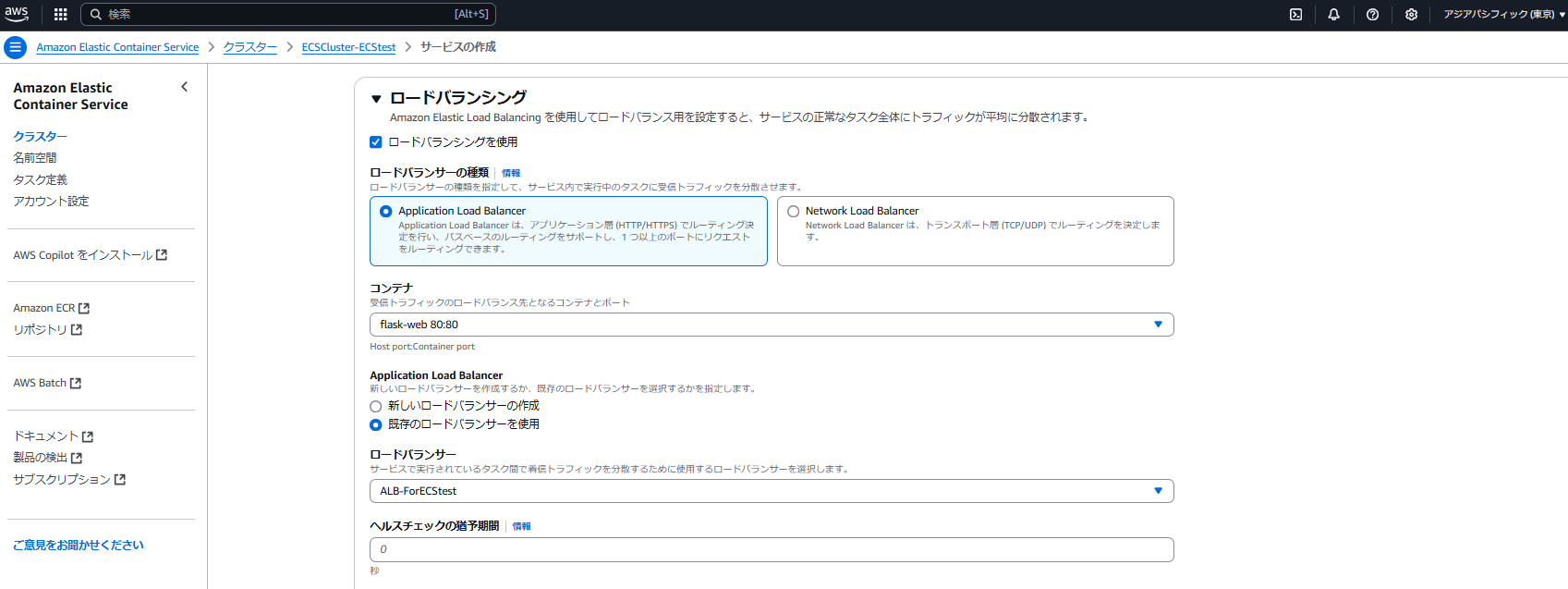The width and height of the screenshot is (1568, 589).
Task: Click the サービスの作成 breadcrumb text
Action: 458,47
